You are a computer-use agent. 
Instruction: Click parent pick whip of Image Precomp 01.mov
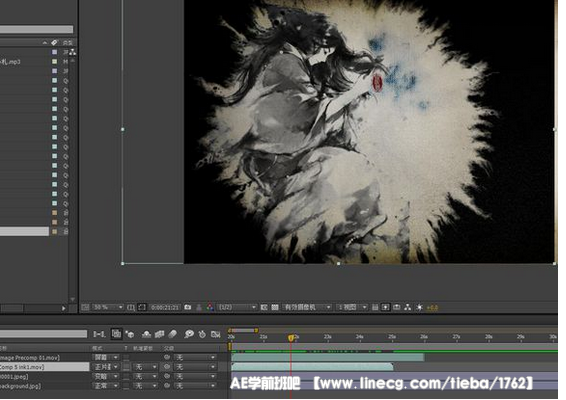pyautogui.click(x=167, y=357)
